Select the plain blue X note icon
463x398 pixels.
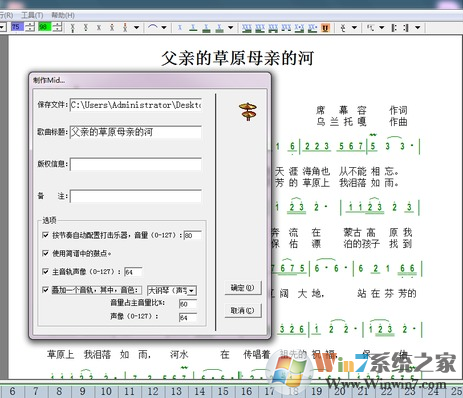pos(180,28)
